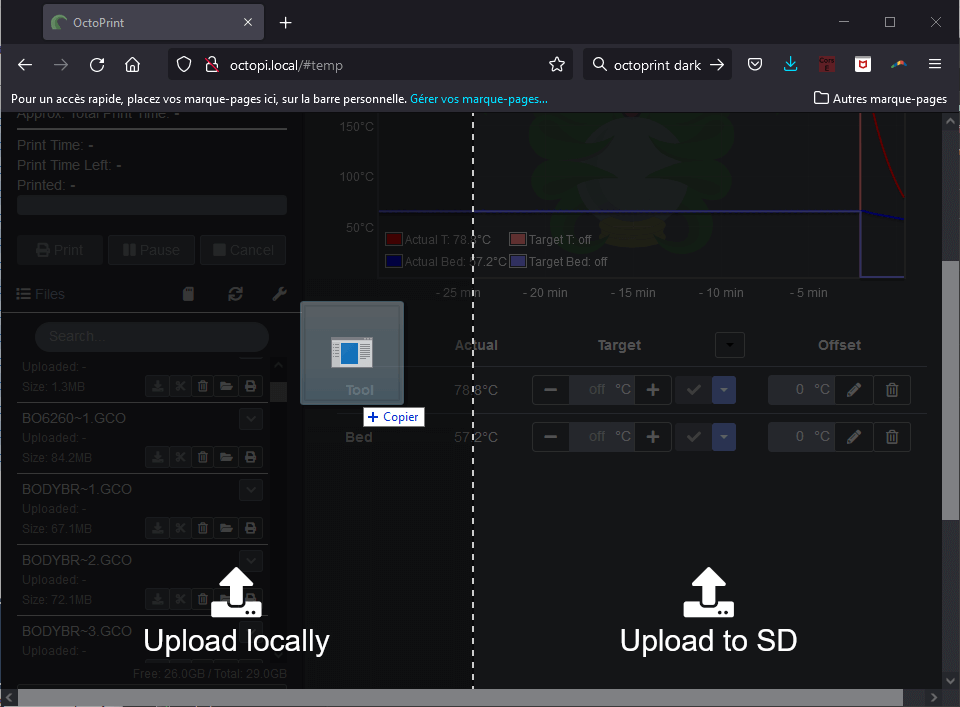Print the BODYBR~1.GCO file
This screenshot has height=707, width=960.
[x=250, y=528]
